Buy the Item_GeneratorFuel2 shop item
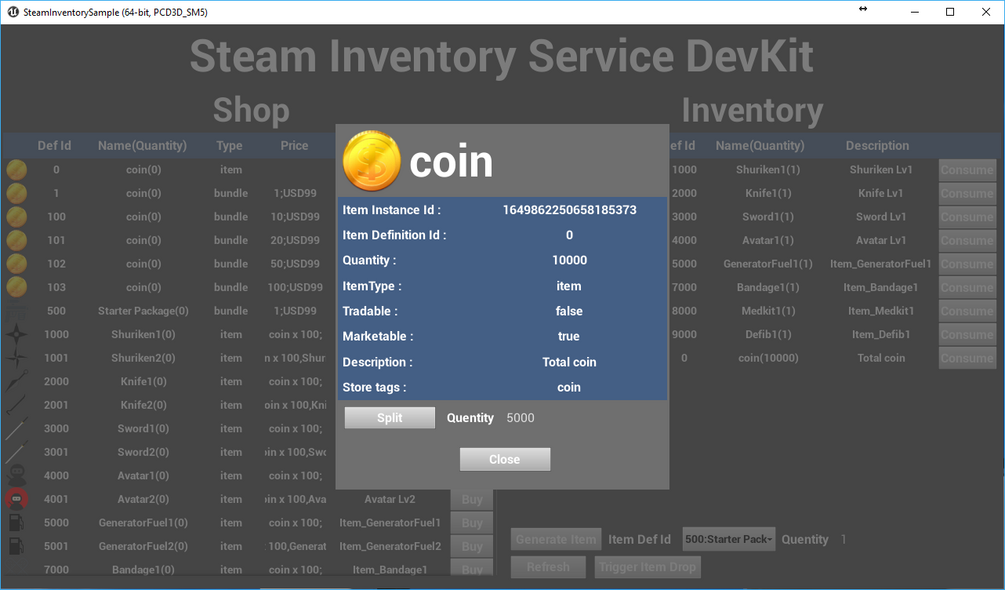The image size is (1005, 590). coord(472,546)
